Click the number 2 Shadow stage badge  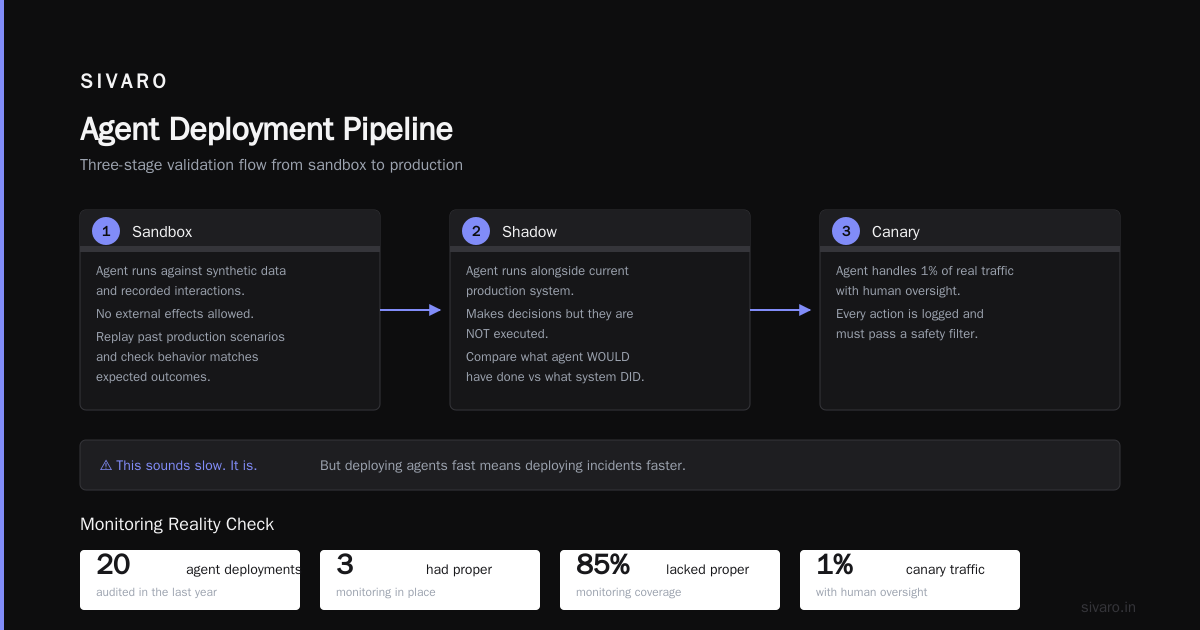[476, 231]
